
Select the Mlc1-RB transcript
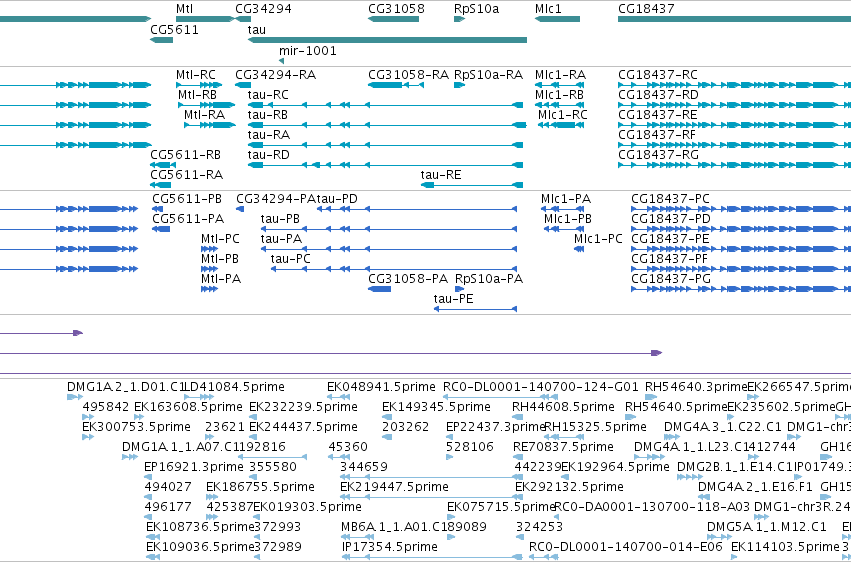point(560,105)
